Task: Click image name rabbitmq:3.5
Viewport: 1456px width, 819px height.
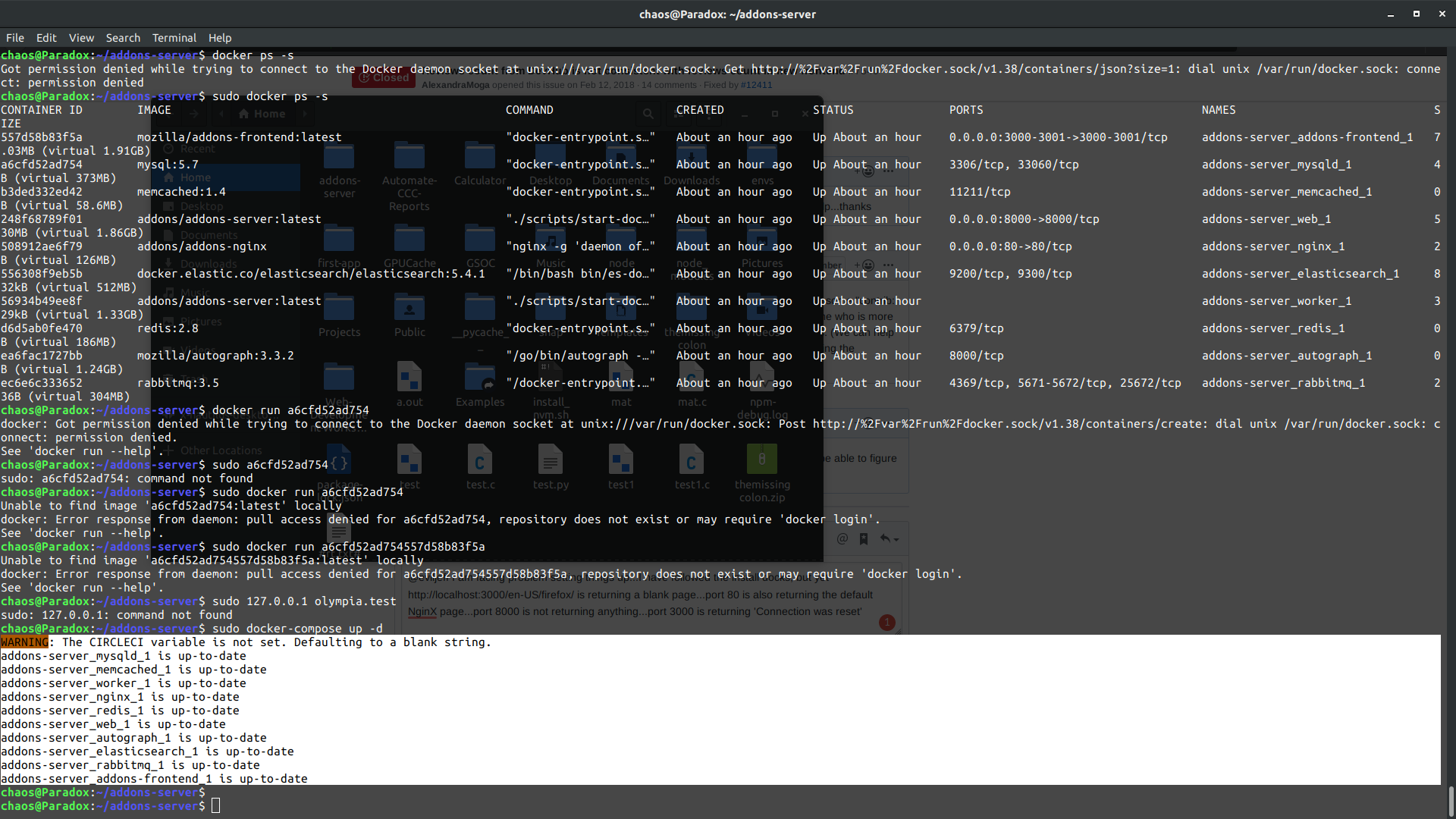Action: 178,383
